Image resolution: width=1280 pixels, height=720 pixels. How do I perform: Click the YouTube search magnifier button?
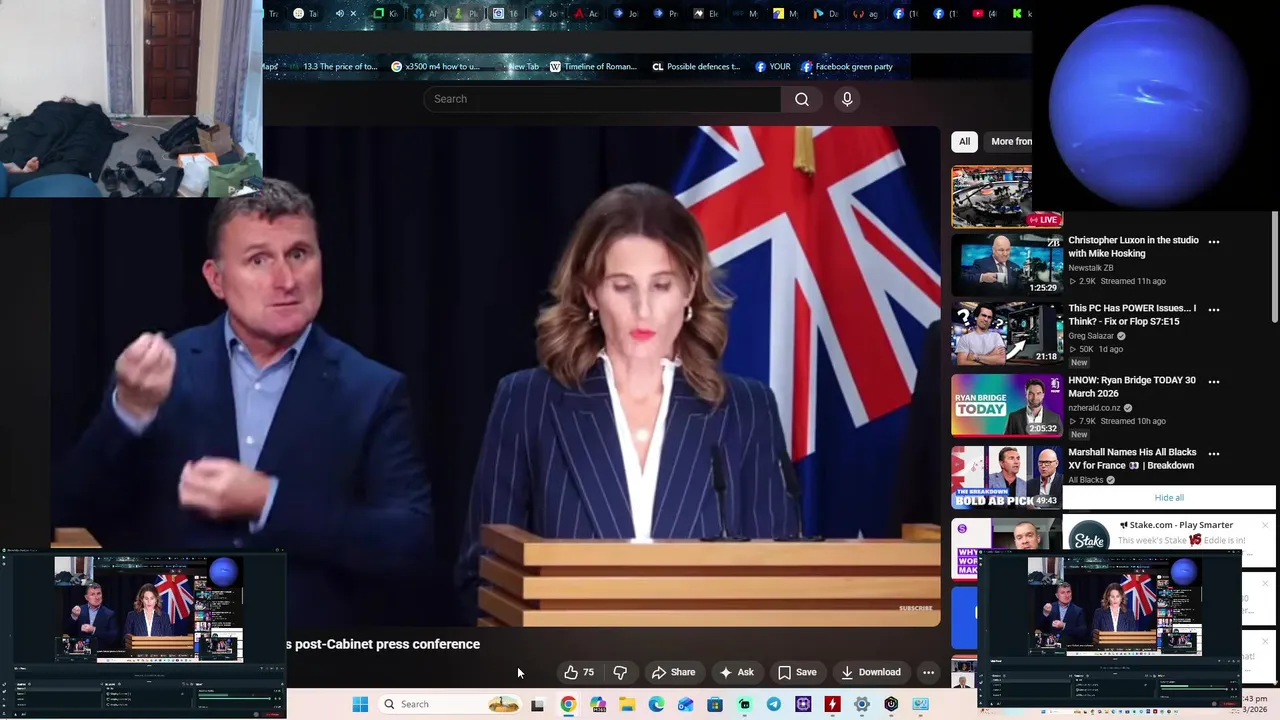coord(802,99)
